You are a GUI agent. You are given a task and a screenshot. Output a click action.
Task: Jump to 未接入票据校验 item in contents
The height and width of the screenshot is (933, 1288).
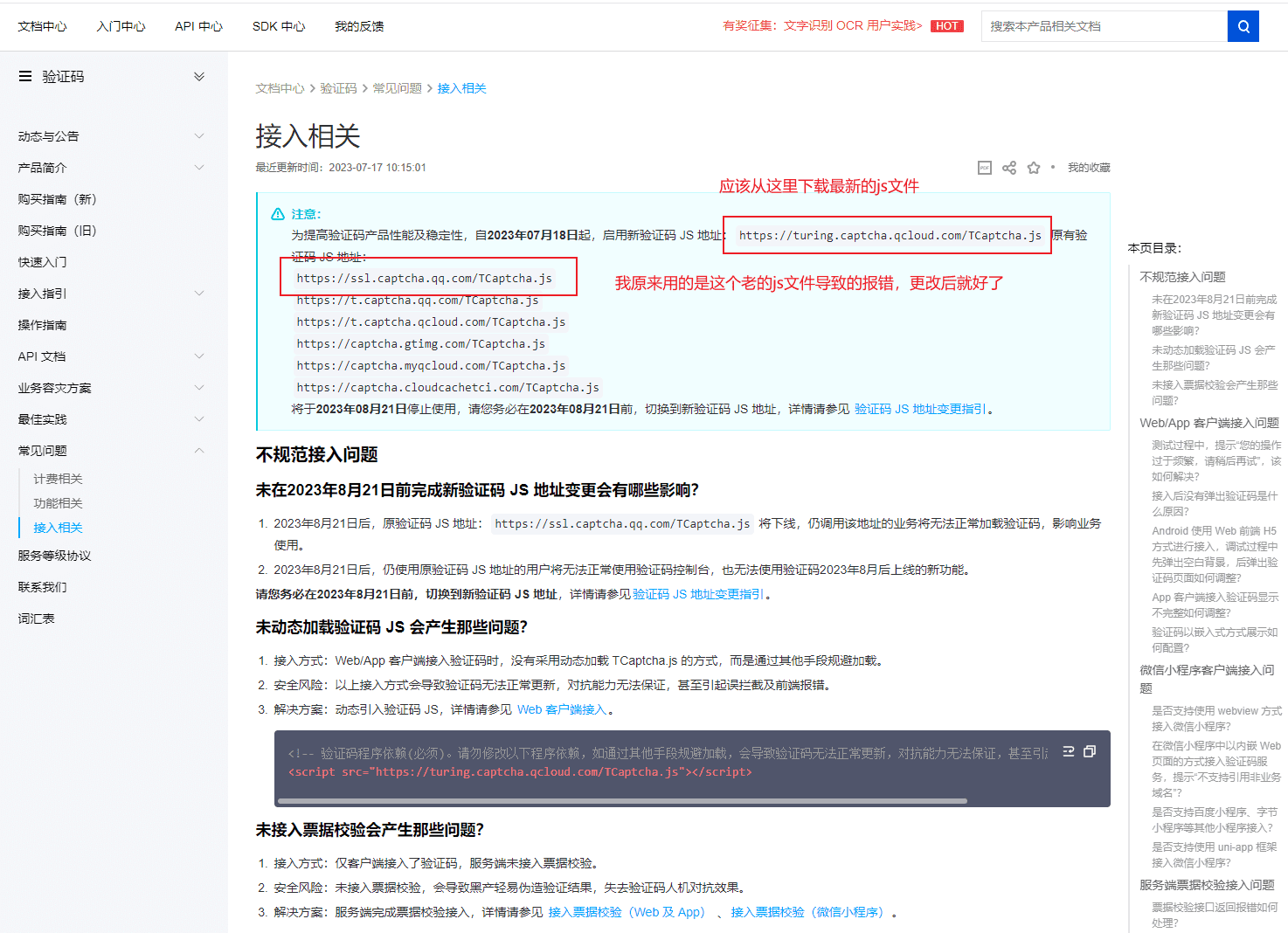[x=1215, y=392]
